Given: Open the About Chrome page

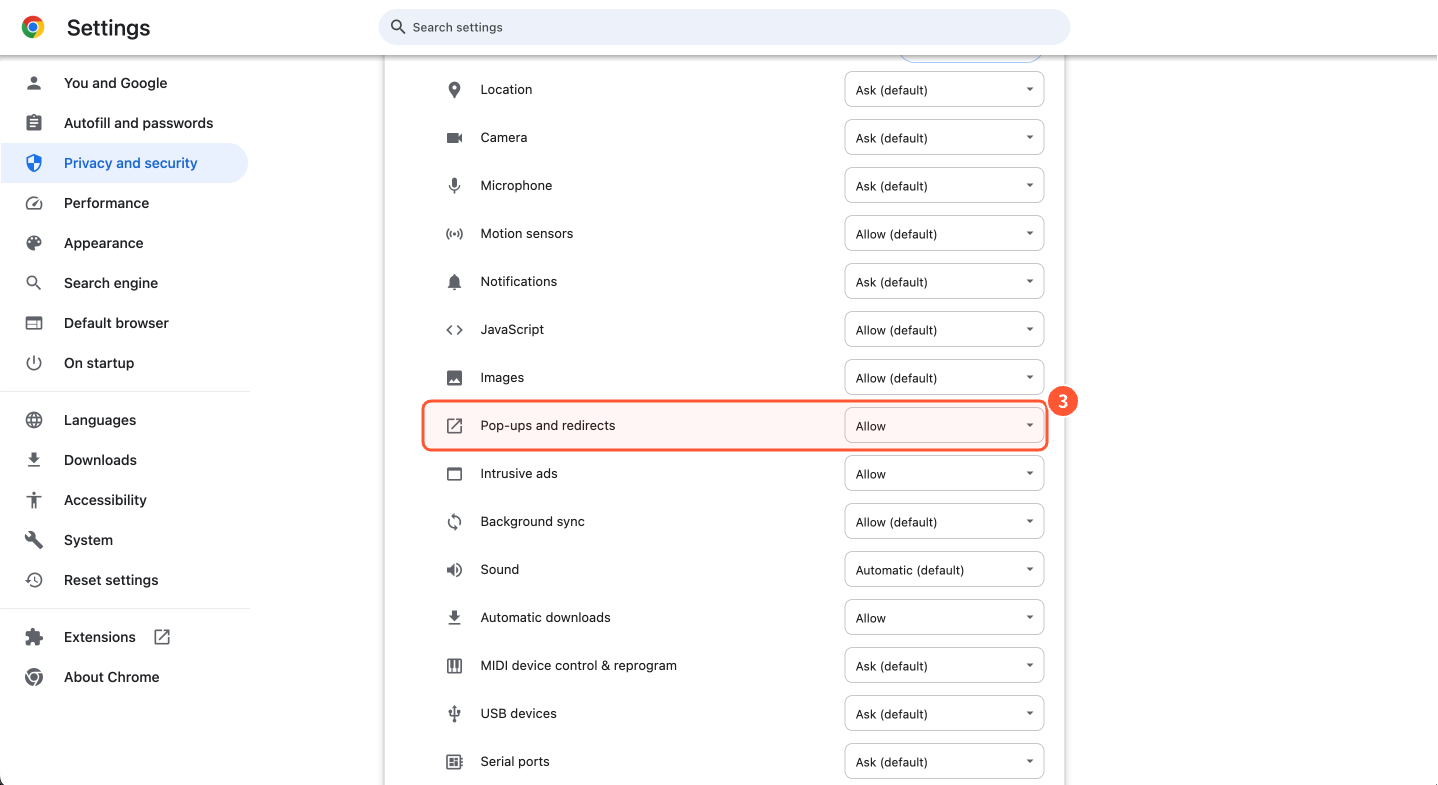Looking at the screenshot, I should click(x=111, y=677).
